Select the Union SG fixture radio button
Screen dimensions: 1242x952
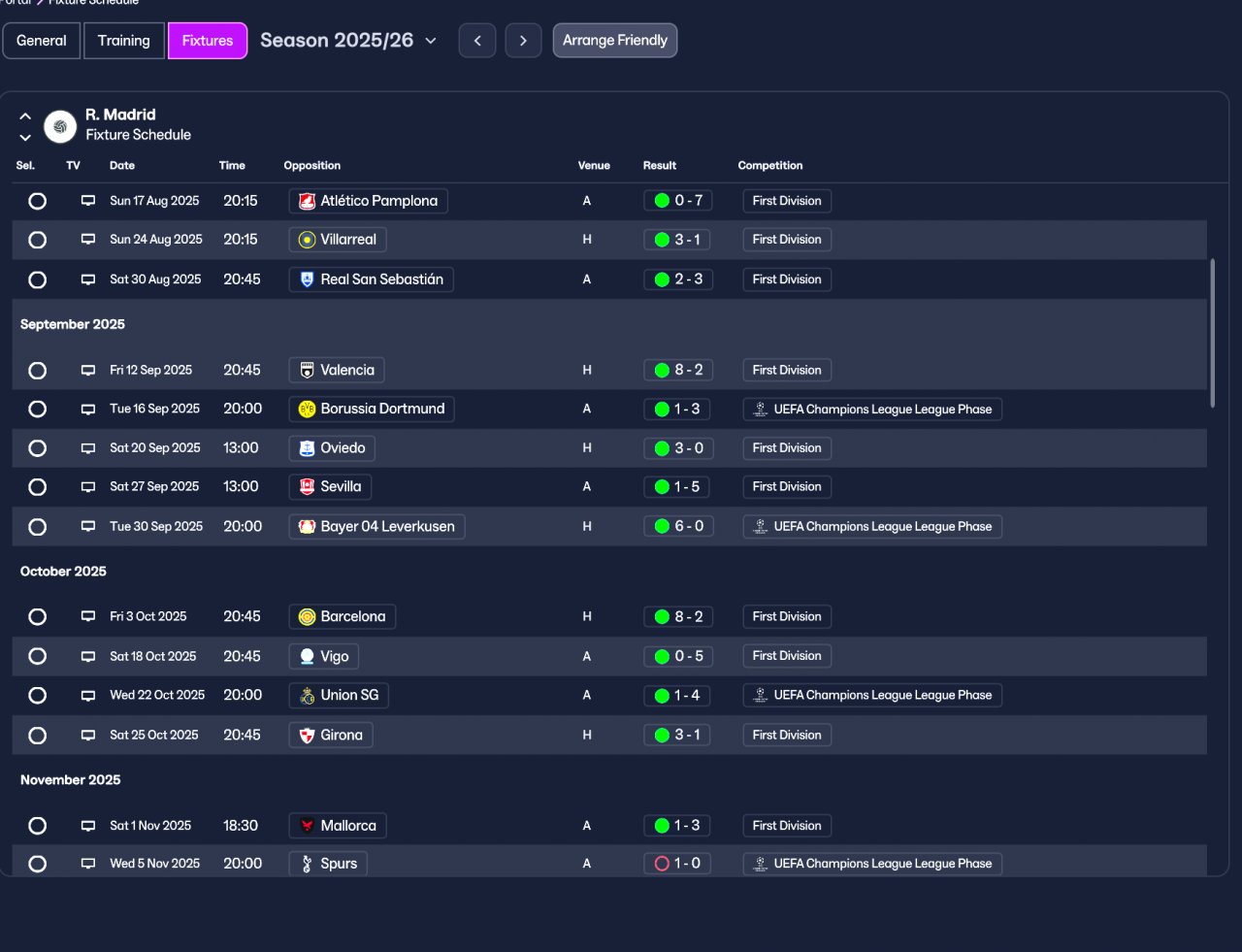(x=38, y=695)
